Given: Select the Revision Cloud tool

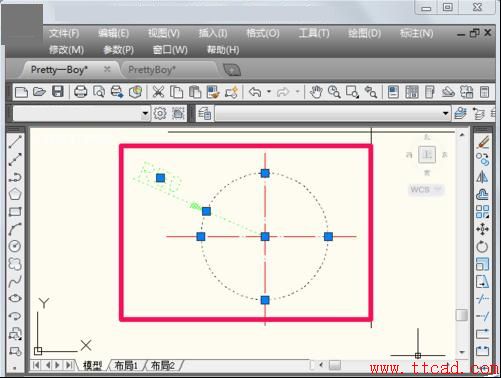Looking at the screenshot, I should tap(15, 264).
